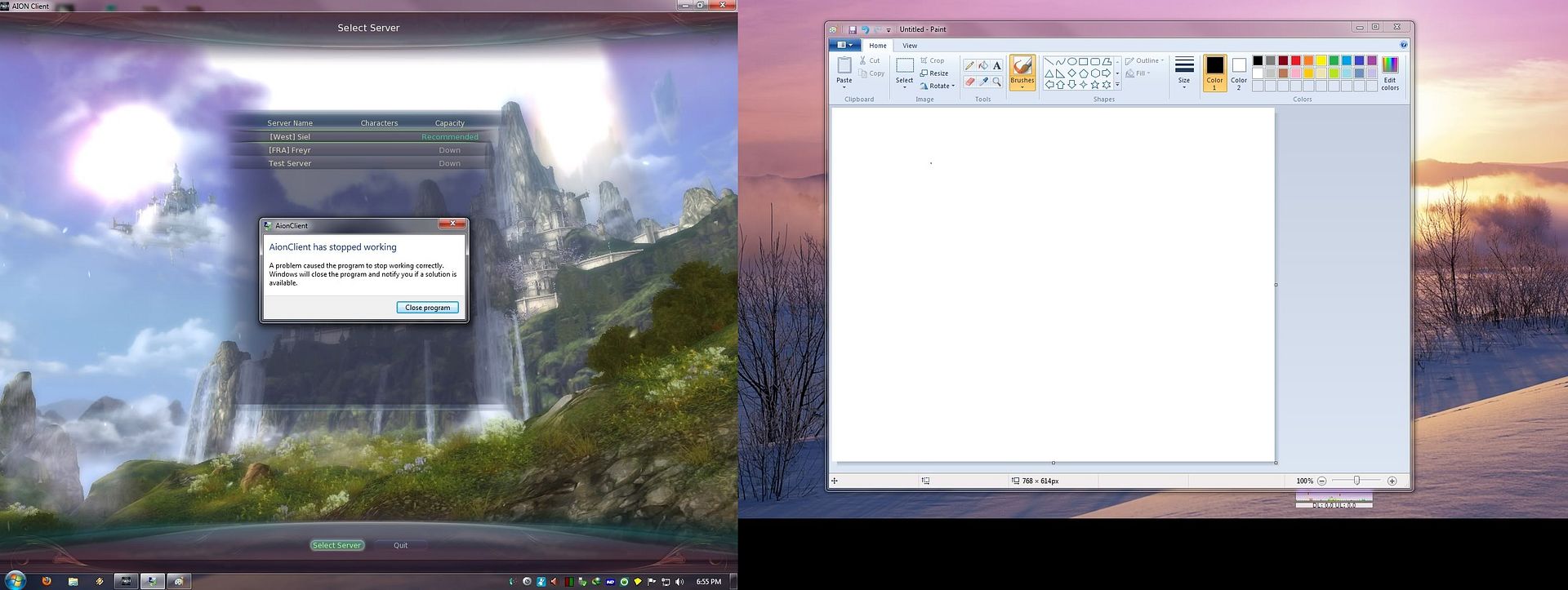Viewport: 1568px width, 590px height.
Task: Pick the Oval shape in Shapes gallery
Action: pyautogui.click(x=1071, y=61)
